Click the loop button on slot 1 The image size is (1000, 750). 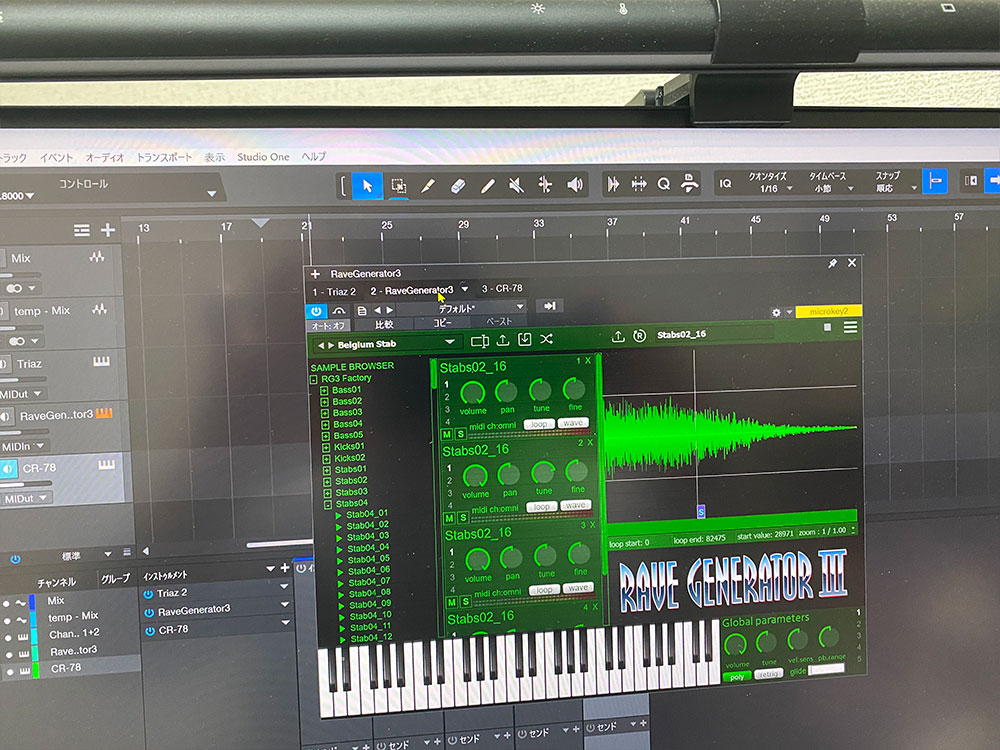pos(540,423)
